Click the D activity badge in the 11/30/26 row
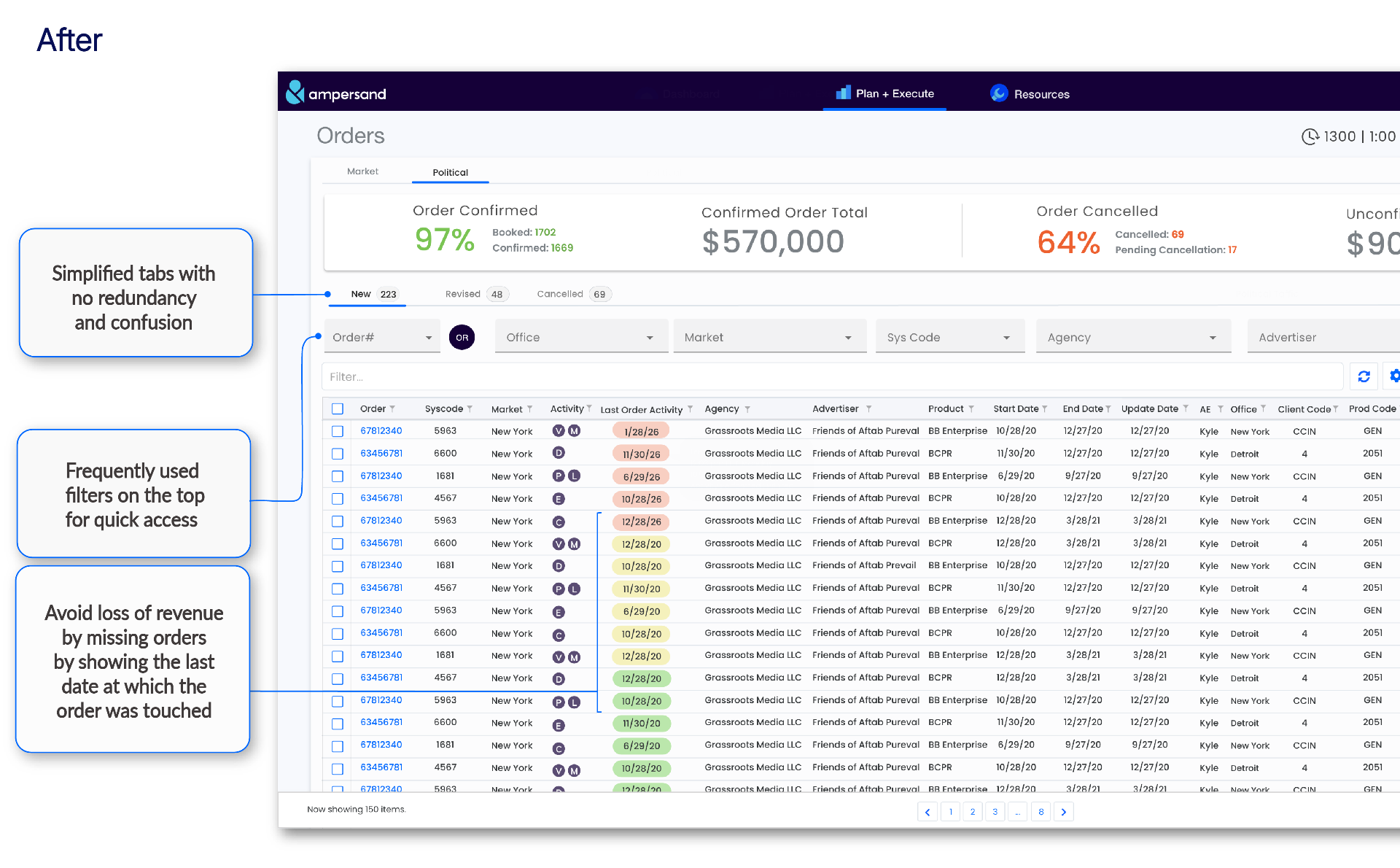 559,453
